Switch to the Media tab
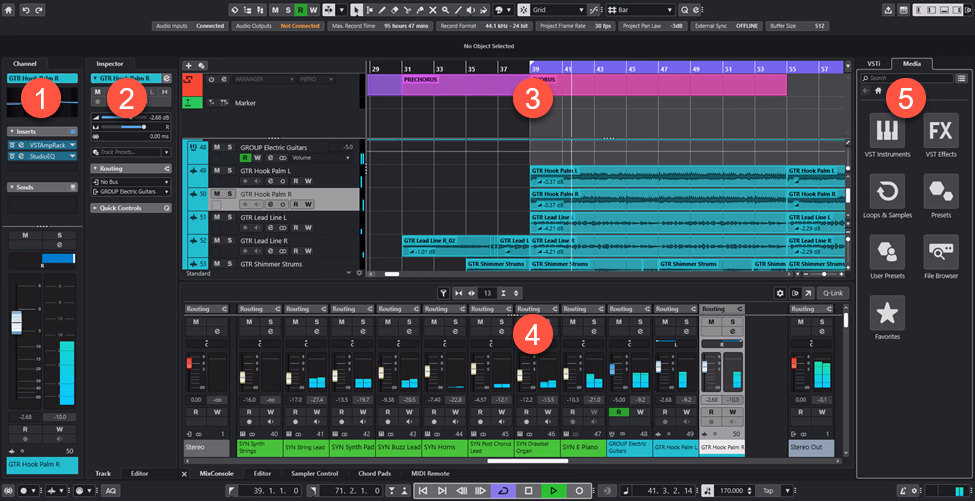Image resolution: width=975 pixels, height=502 pixels. click(x=912, y=63)
